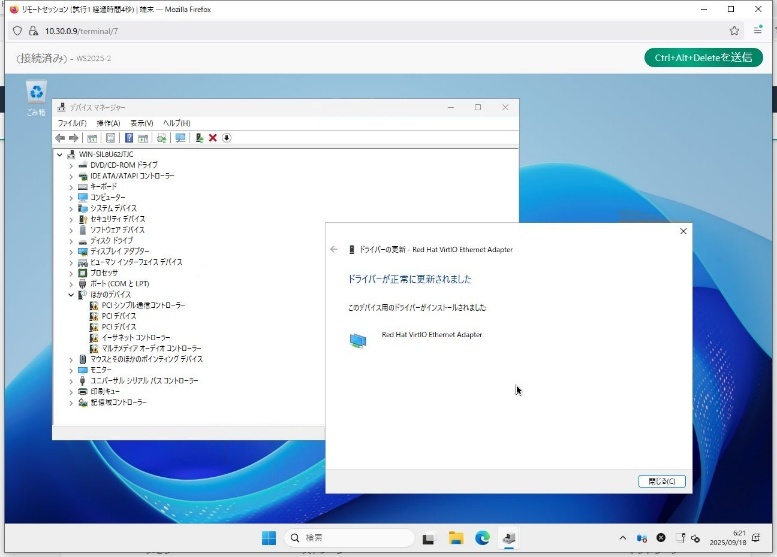
Task: Expand the DVD/CD-ROM ドライブ node
Action: (x=71, y=165)
